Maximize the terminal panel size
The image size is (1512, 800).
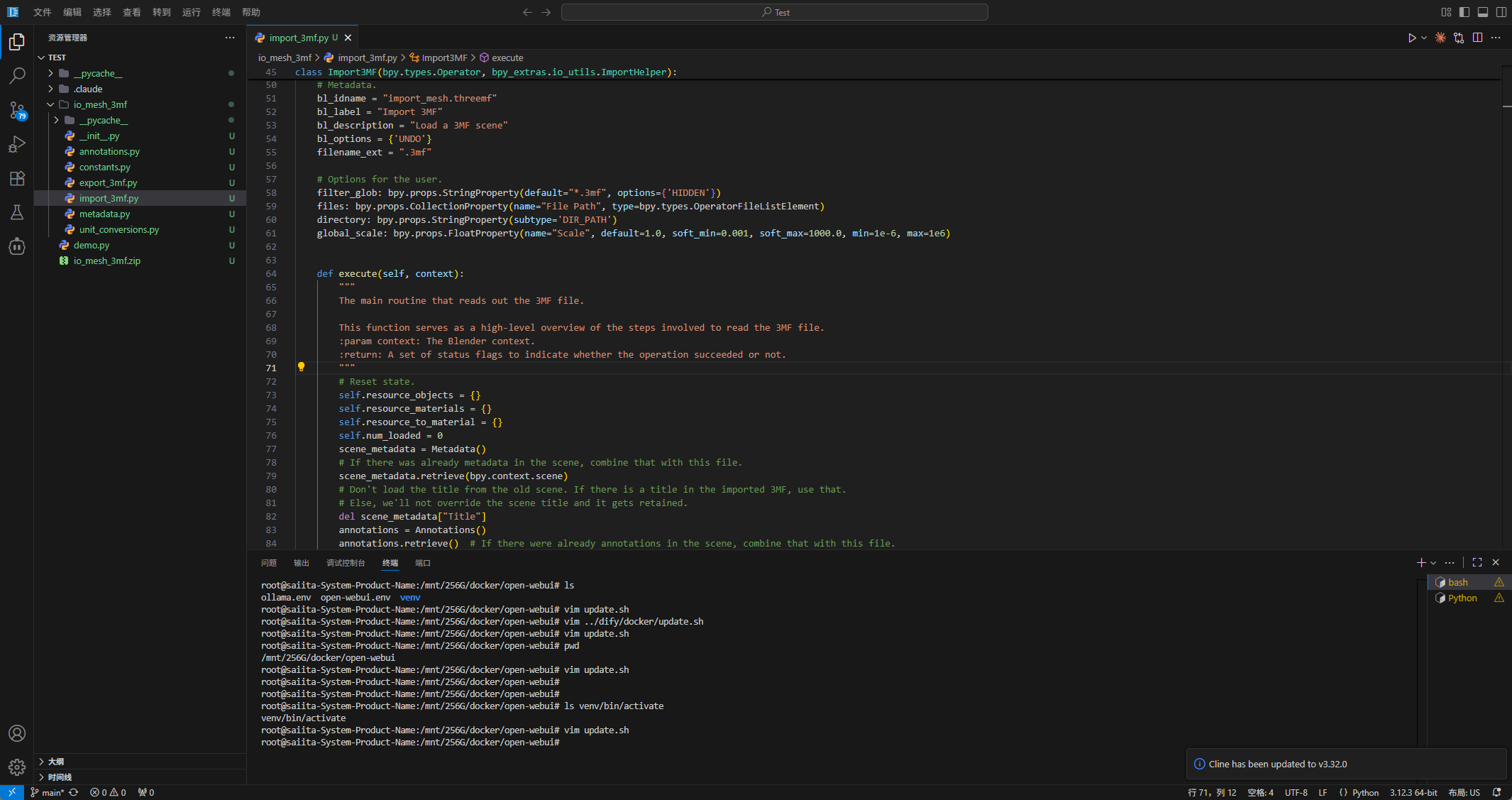coord(1477,562)
